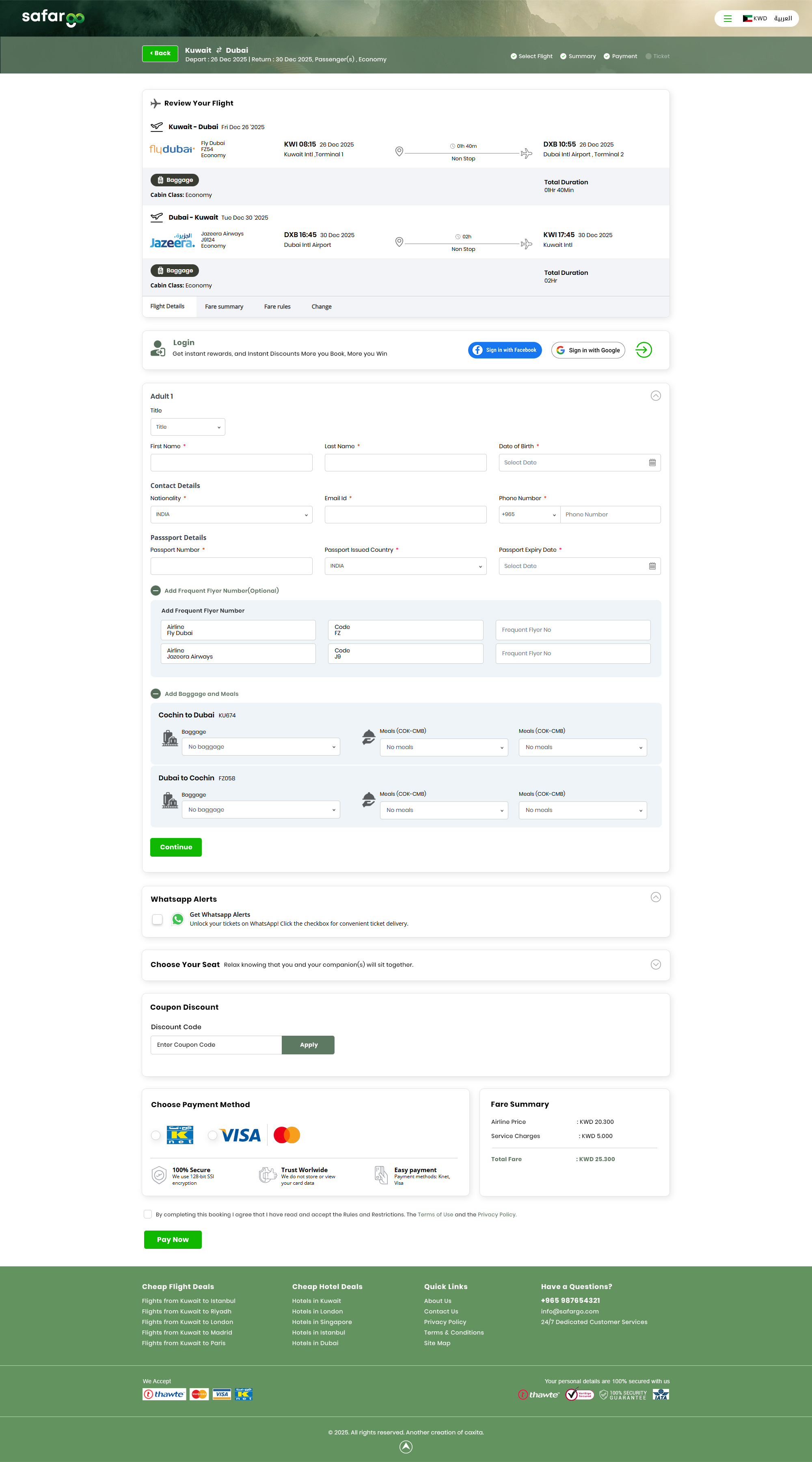Click the Date of Birth calendar icon
The image size is (812, 1462).
(x=652, y=462)
